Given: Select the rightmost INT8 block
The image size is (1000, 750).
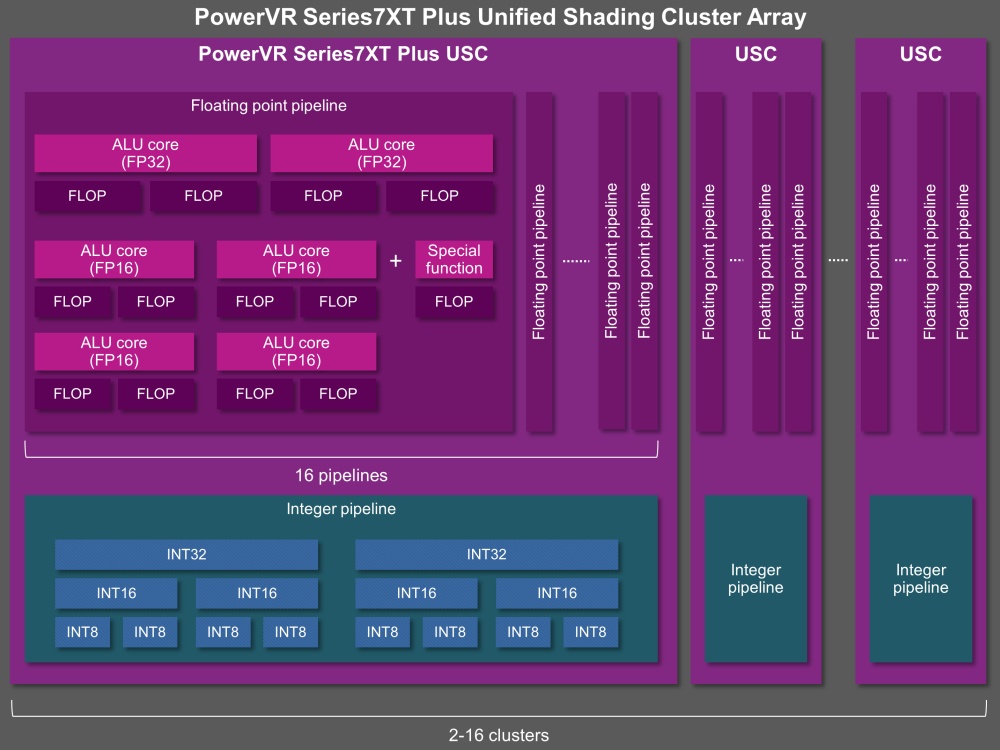Looking at the screenshot, I should click(591, 632).
